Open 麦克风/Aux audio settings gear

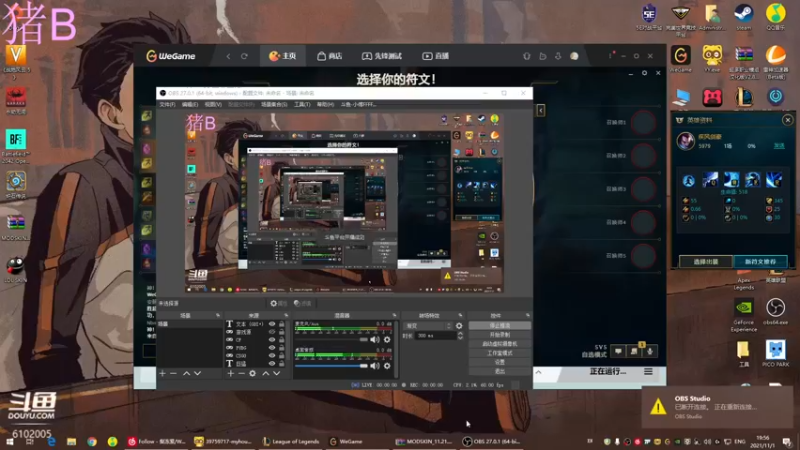pyautogui.click(x=387, y=339)
